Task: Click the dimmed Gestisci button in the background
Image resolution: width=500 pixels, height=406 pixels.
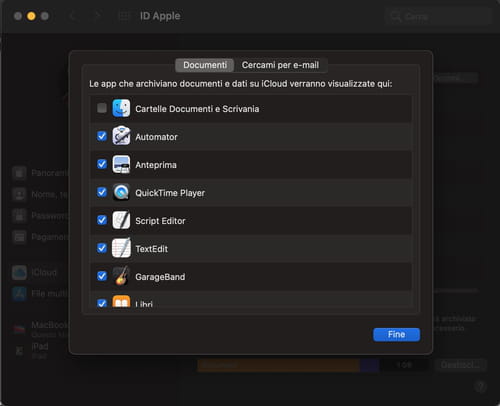Action: 460,365
